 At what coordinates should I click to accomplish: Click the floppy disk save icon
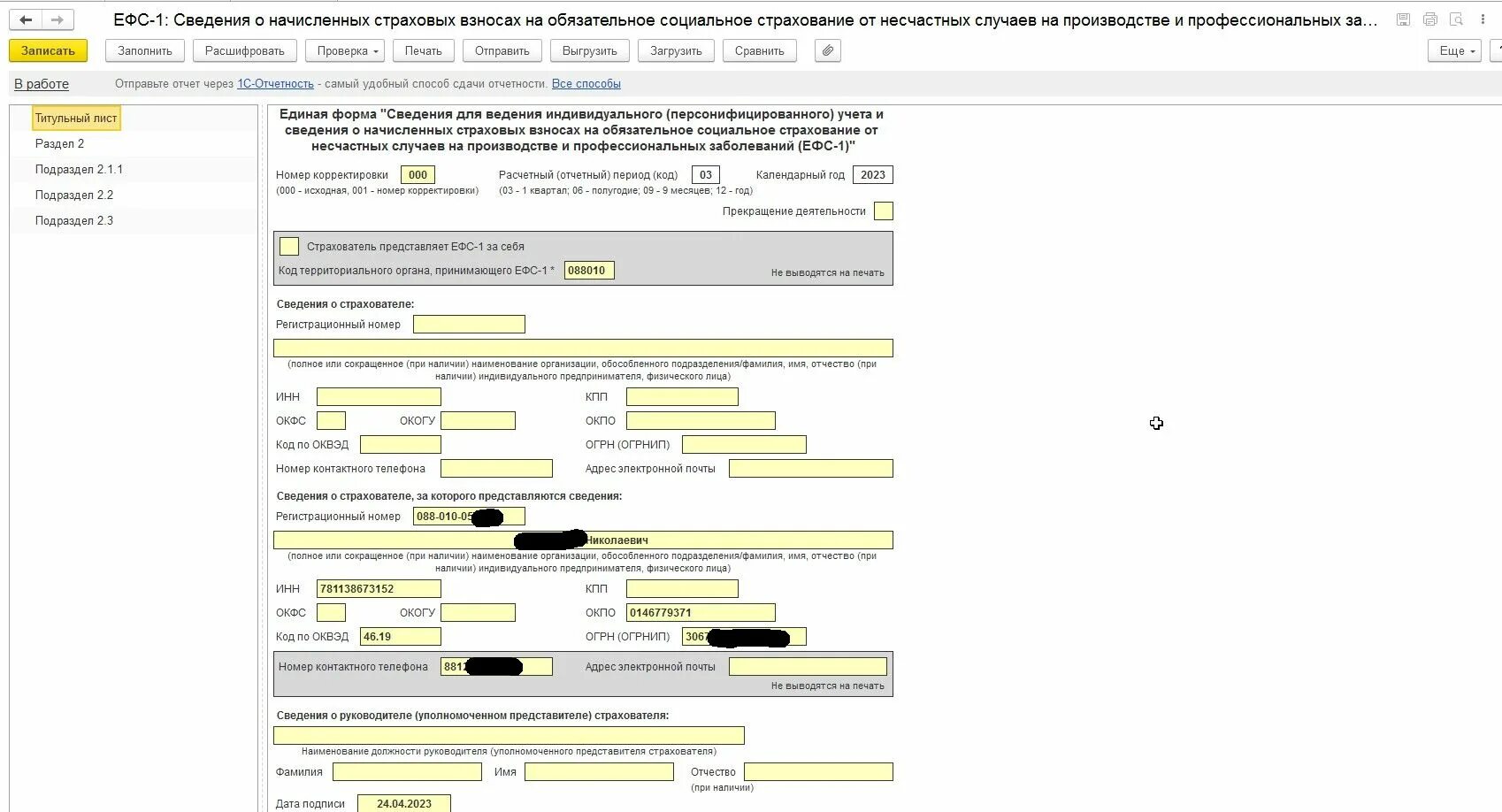point(1403,19)
